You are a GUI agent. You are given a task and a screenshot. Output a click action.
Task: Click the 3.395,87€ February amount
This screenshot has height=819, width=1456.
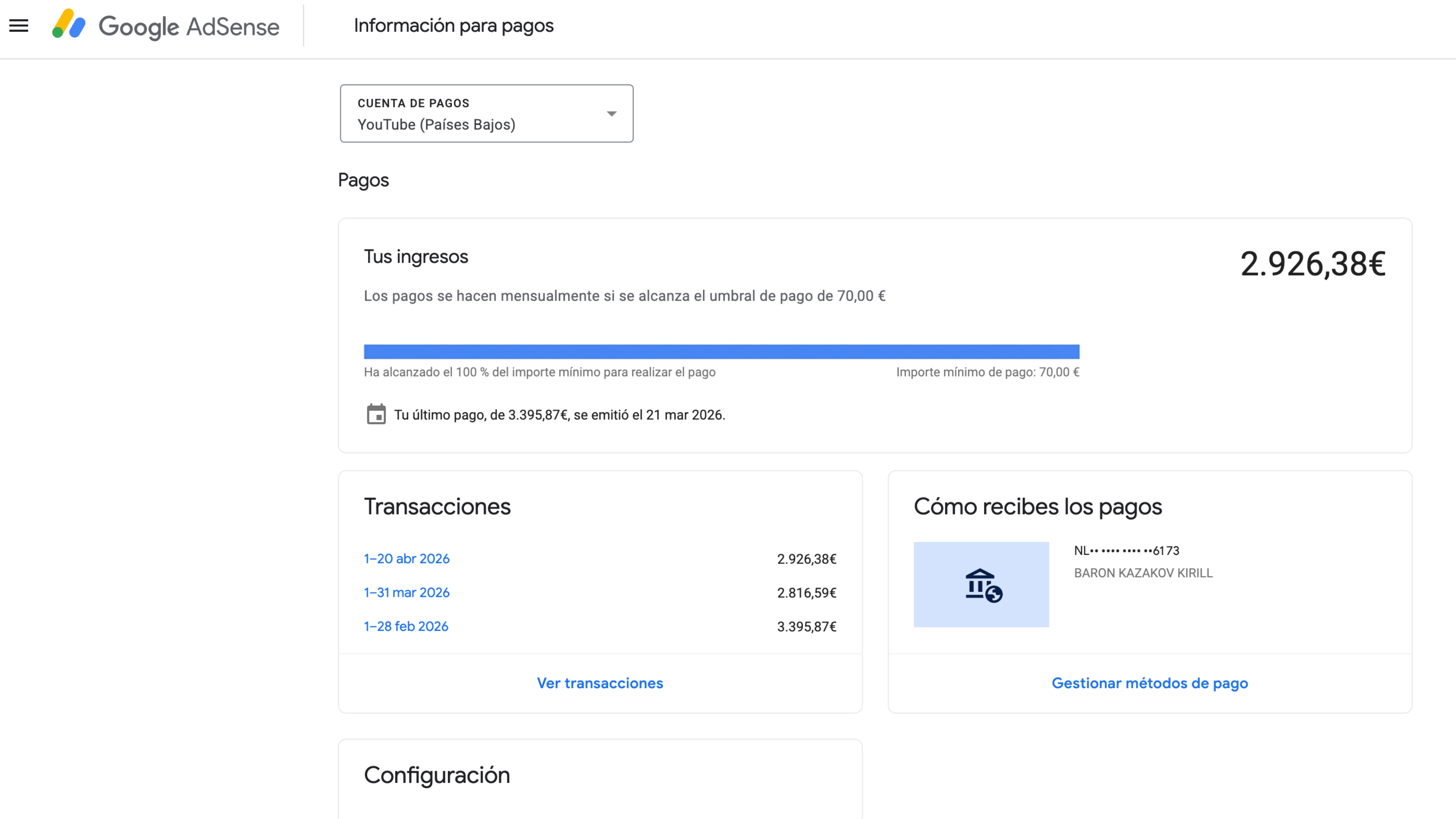(807, 627)
